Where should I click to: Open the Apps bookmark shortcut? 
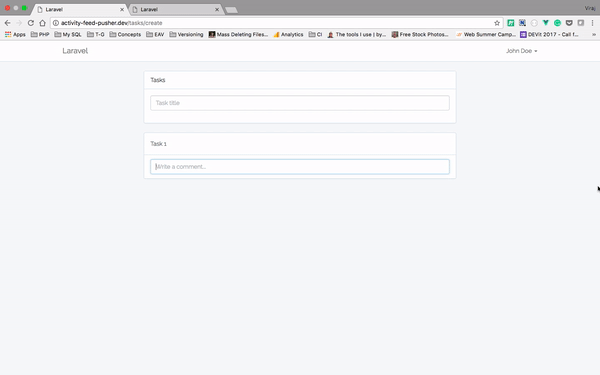(15, 34)
